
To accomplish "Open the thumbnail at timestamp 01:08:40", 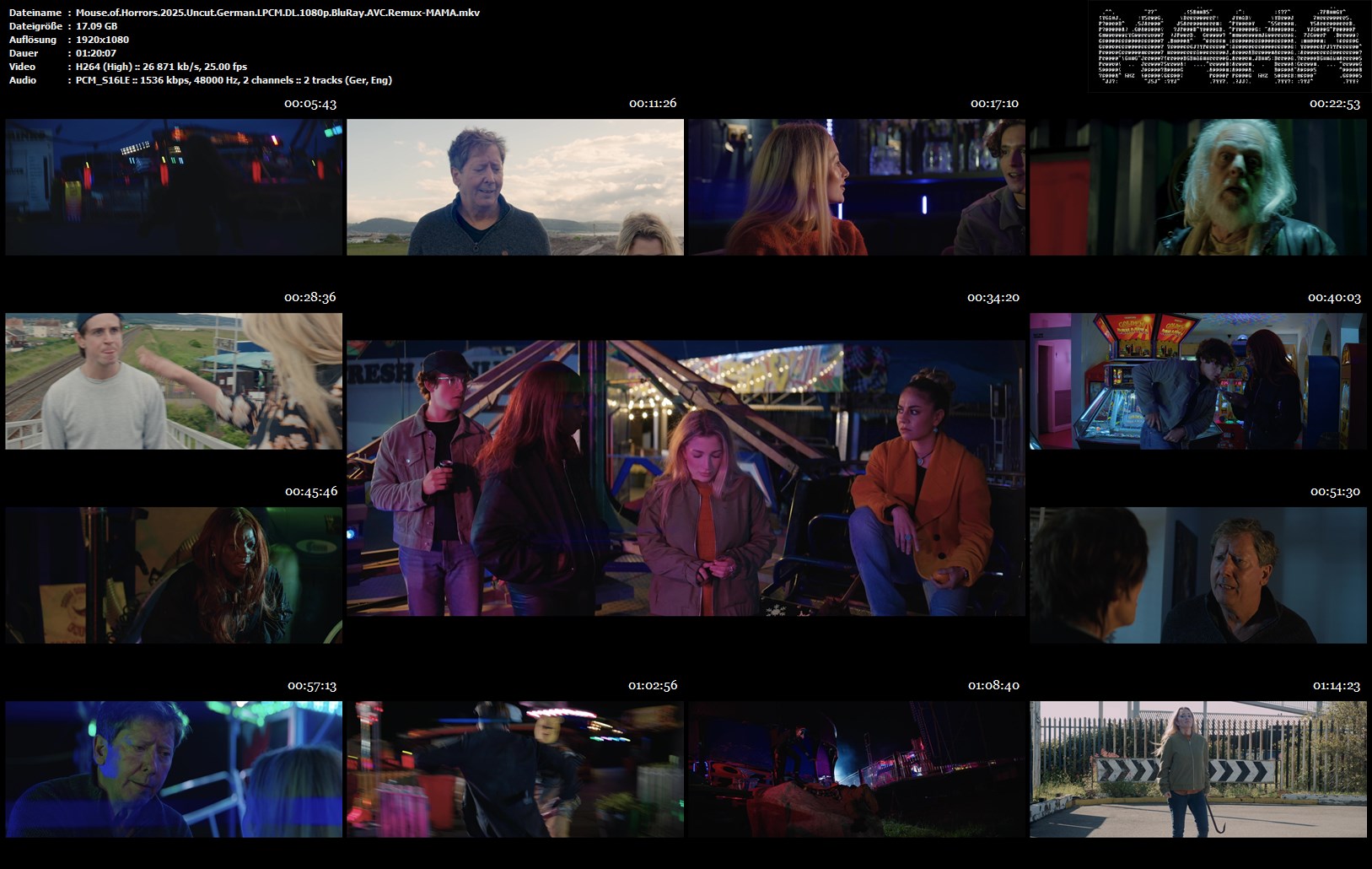I will [x=857, y=769].
